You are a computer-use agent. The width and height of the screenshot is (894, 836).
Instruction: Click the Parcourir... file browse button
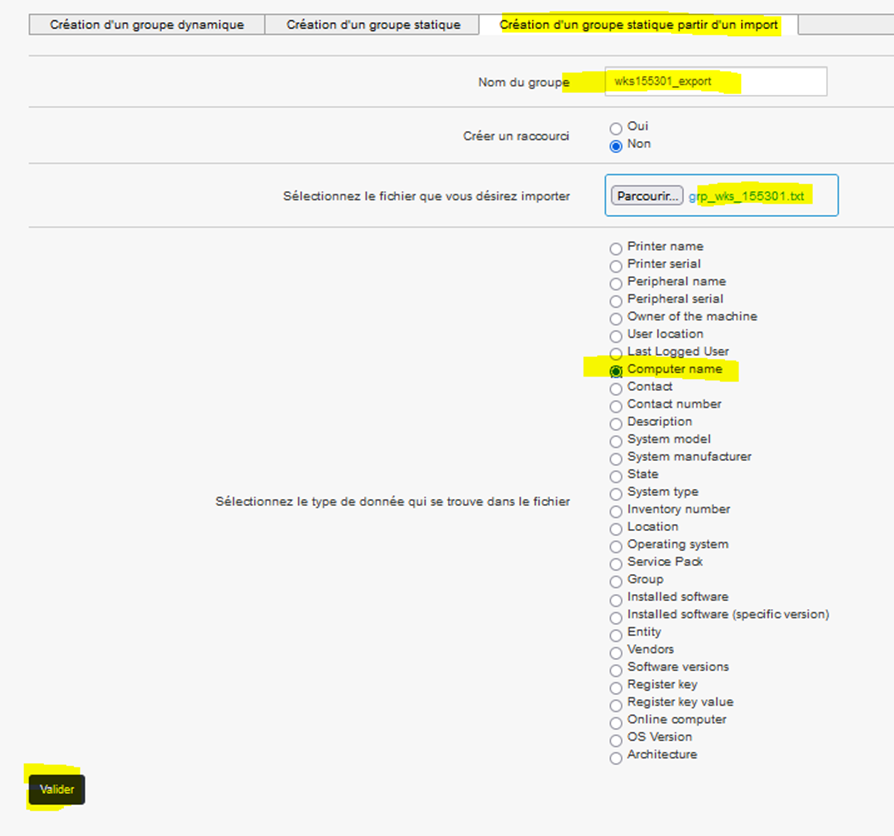[x=647, y=196]
